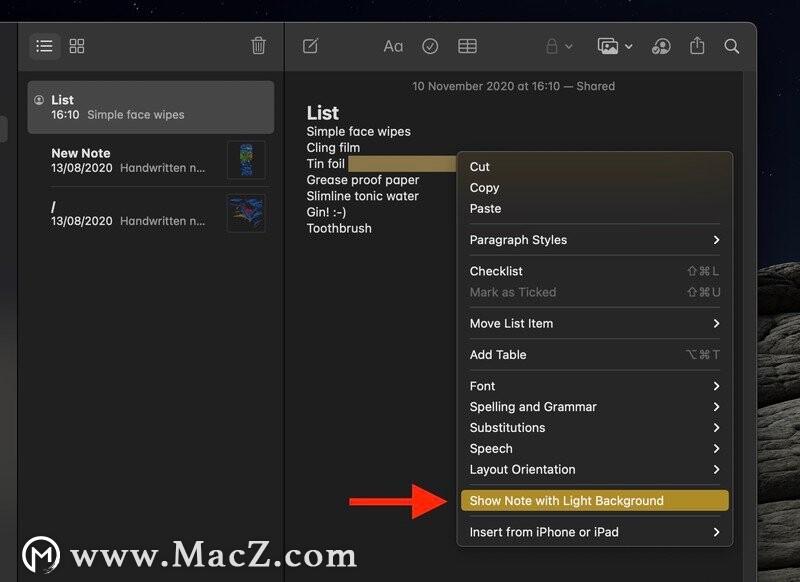Delete the current note via the trash icon
Screen dimensions: 800x582
pyautogui.click(x=258, y=46)
